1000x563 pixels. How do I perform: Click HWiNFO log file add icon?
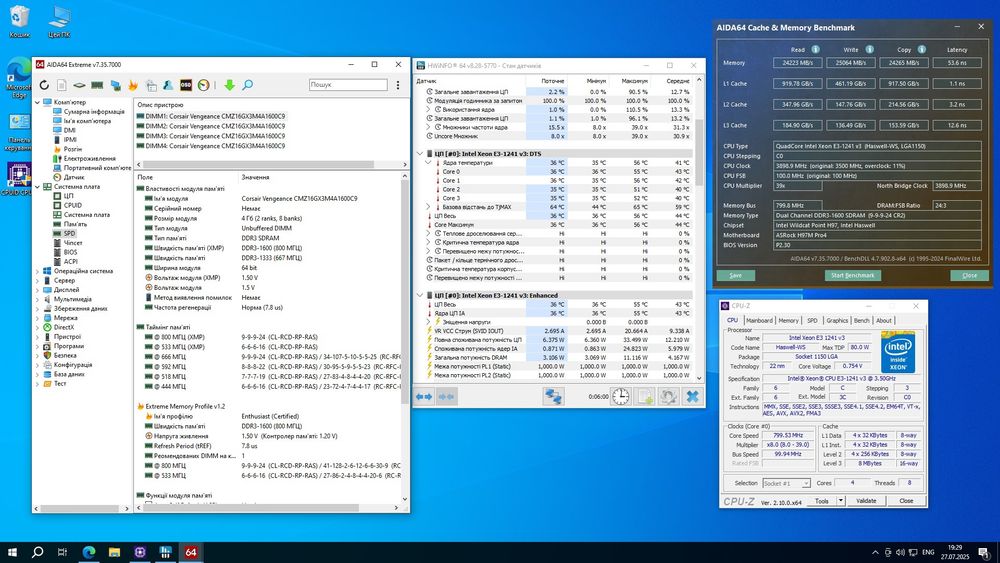tap(645, 397)
